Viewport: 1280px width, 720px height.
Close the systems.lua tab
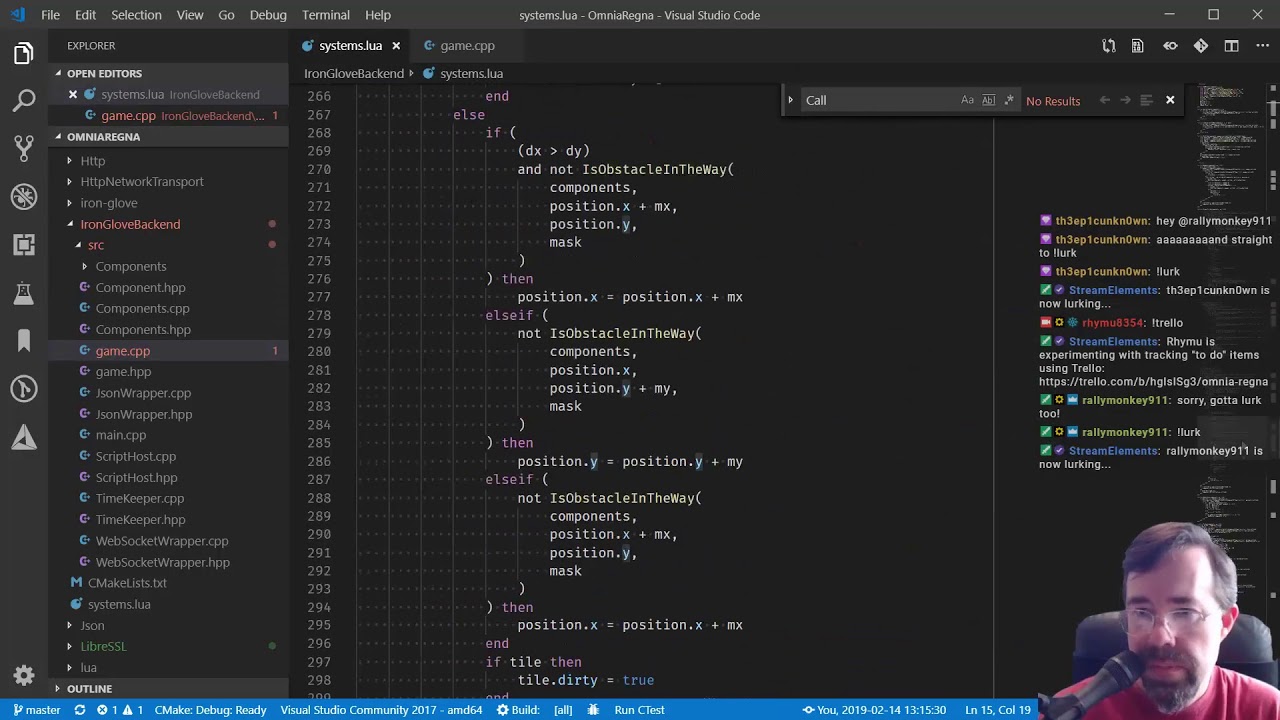point(396,45)
